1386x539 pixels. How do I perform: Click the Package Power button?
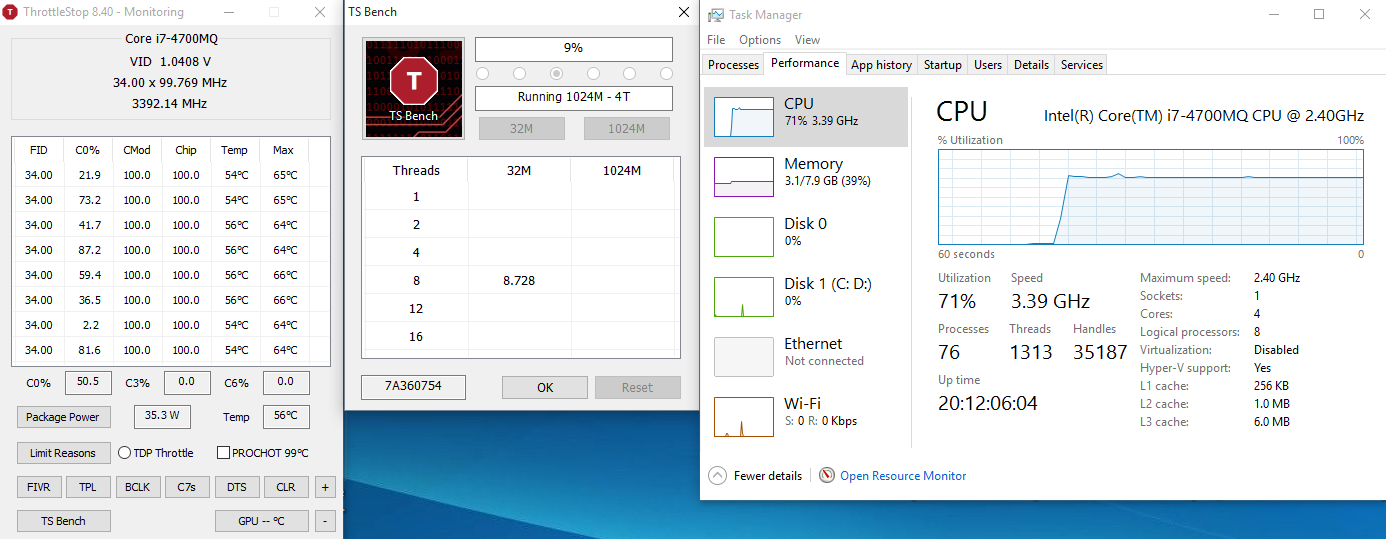(64, 417)
